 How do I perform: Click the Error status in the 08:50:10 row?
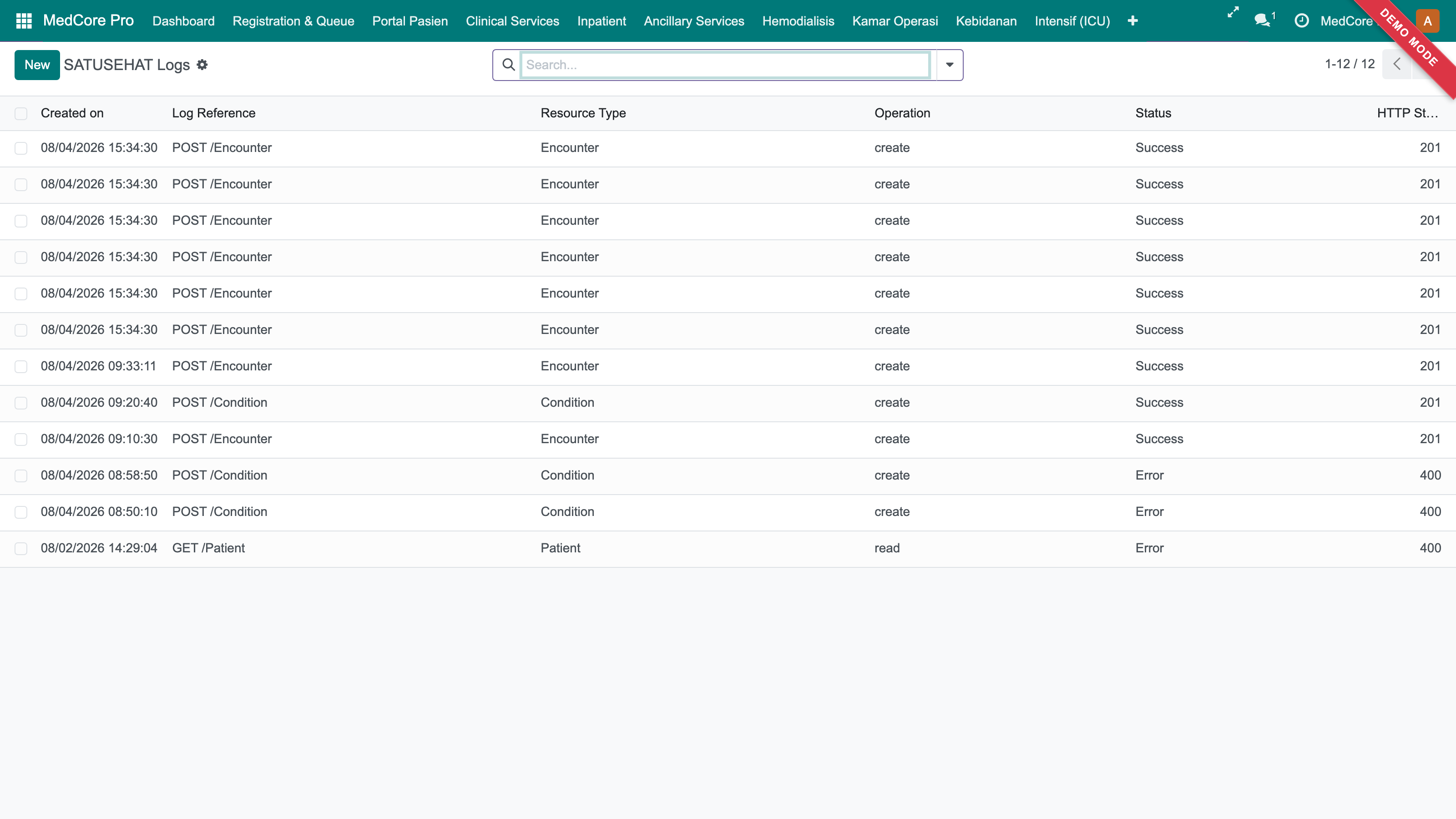1149,511
